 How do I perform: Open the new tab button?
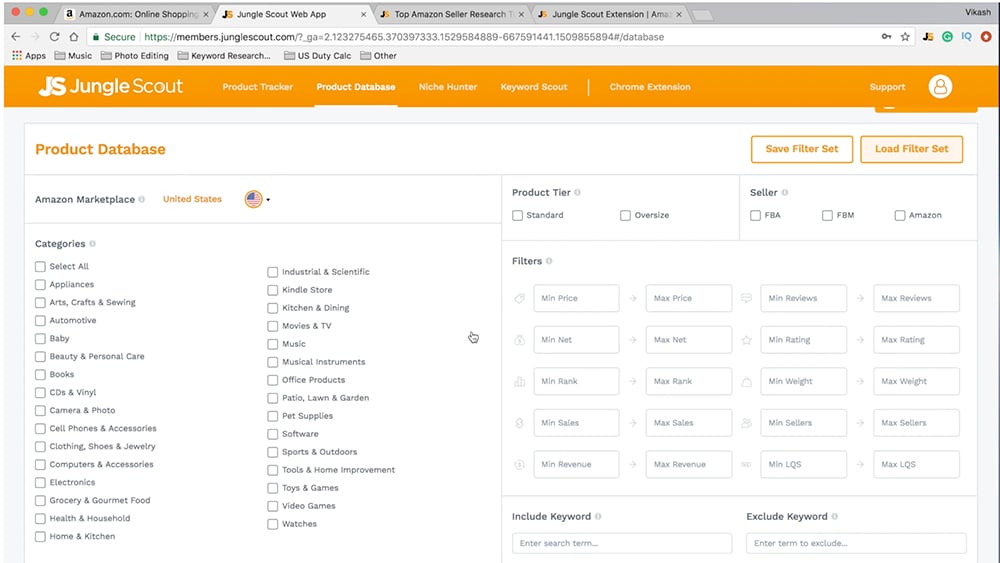pos(702,15)
